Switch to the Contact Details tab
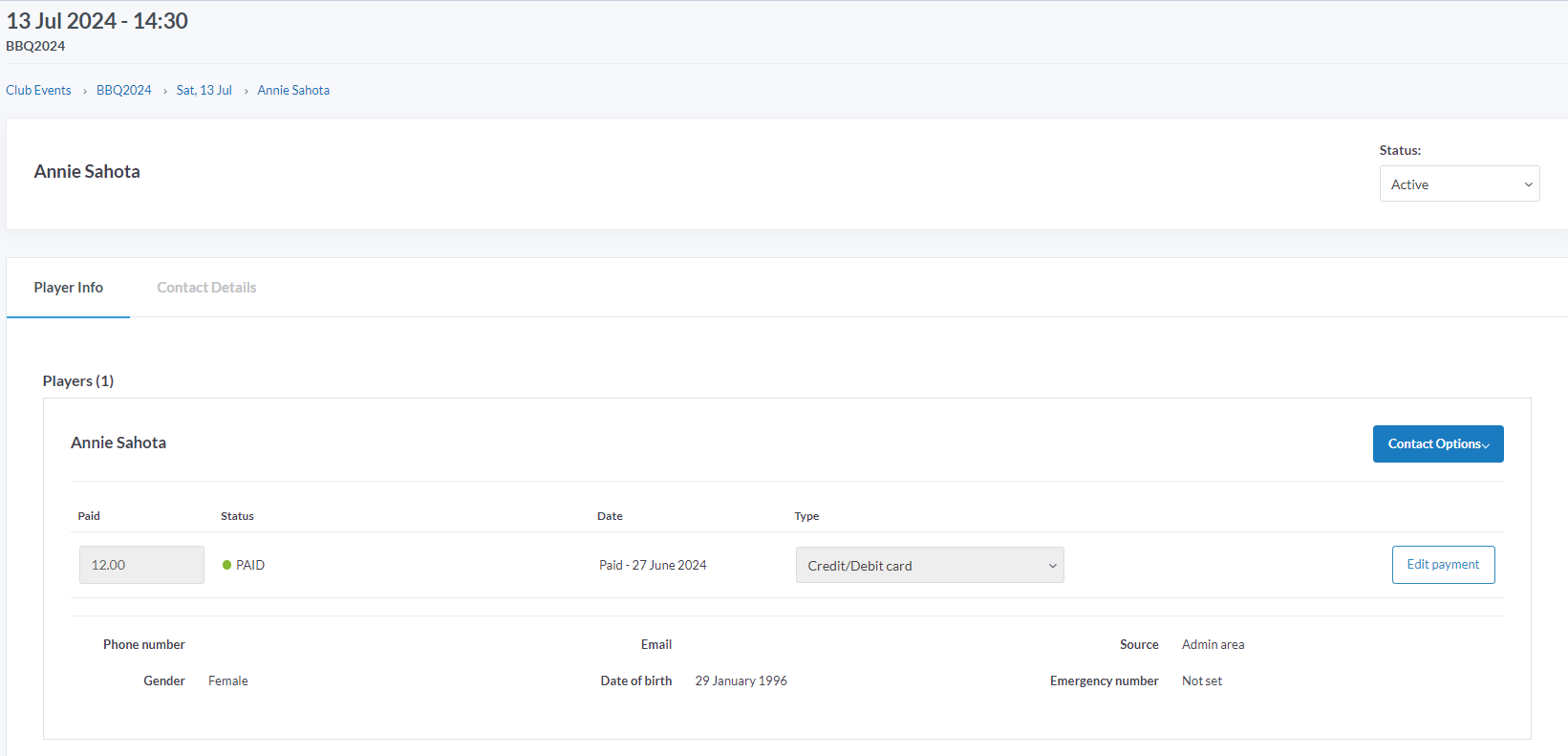1568x756 pixels. tap(206, 288)
